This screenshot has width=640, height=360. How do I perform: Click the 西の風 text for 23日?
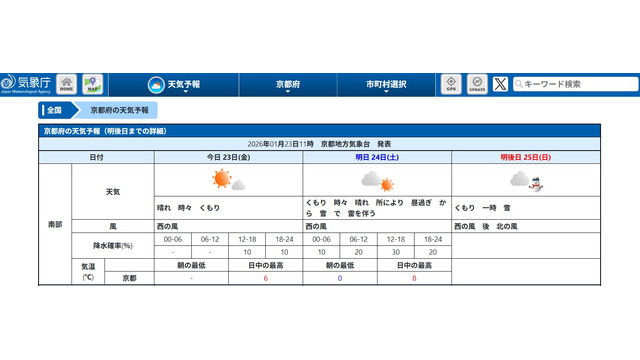pyautogui.click(x=167, y=226)
